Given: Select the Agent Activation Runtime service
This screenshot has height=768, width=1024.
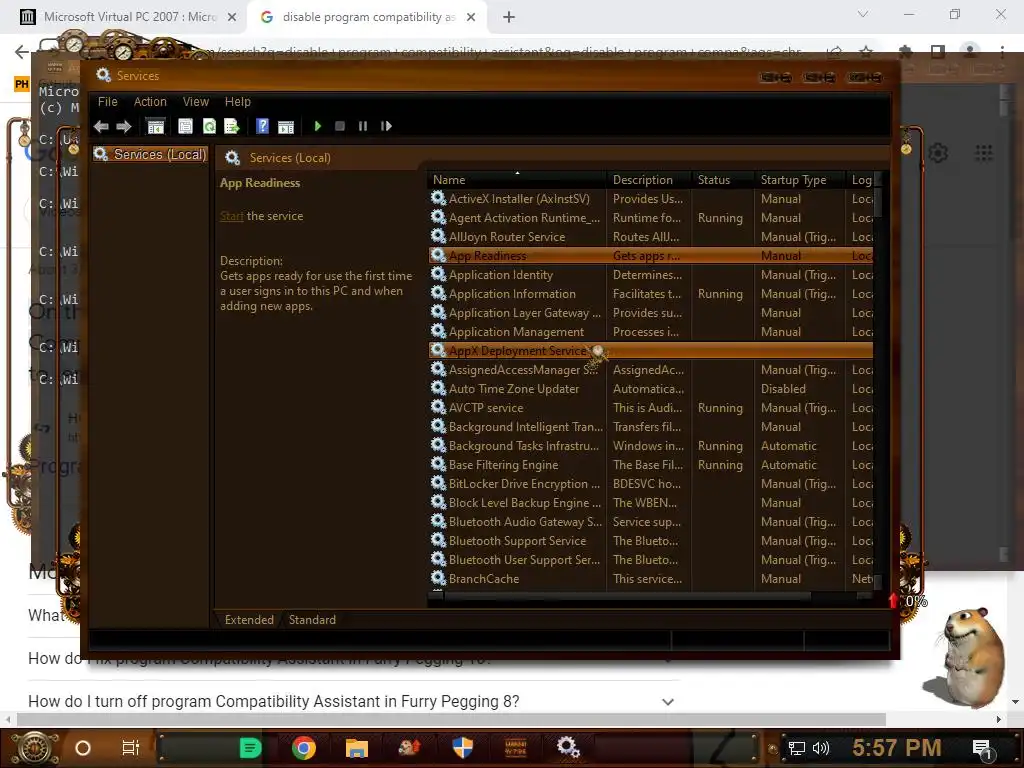Looking at the screenshot, I should (650, 217).
